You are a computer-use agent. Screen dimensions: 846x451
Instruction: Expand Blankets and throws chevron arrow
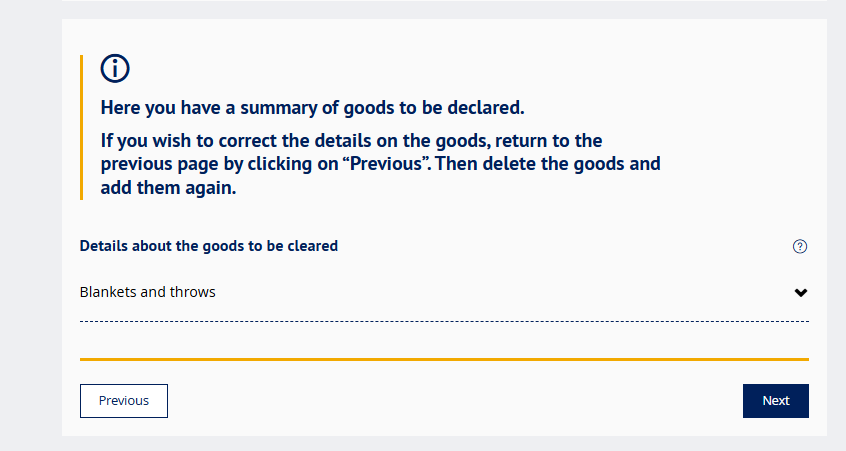pos(800,293)
